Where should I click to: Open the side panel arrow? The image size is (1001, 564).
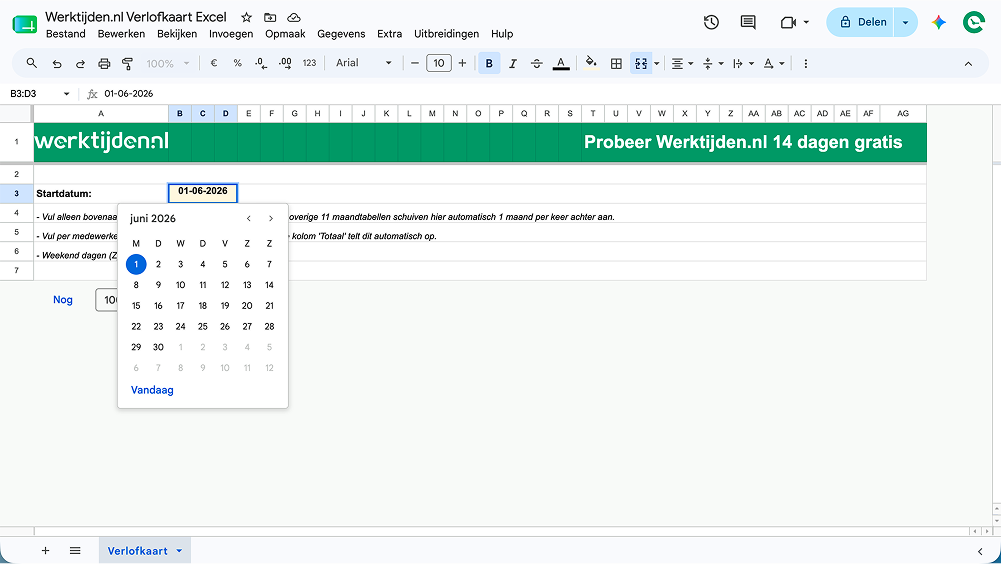click(x=980, y=551)
